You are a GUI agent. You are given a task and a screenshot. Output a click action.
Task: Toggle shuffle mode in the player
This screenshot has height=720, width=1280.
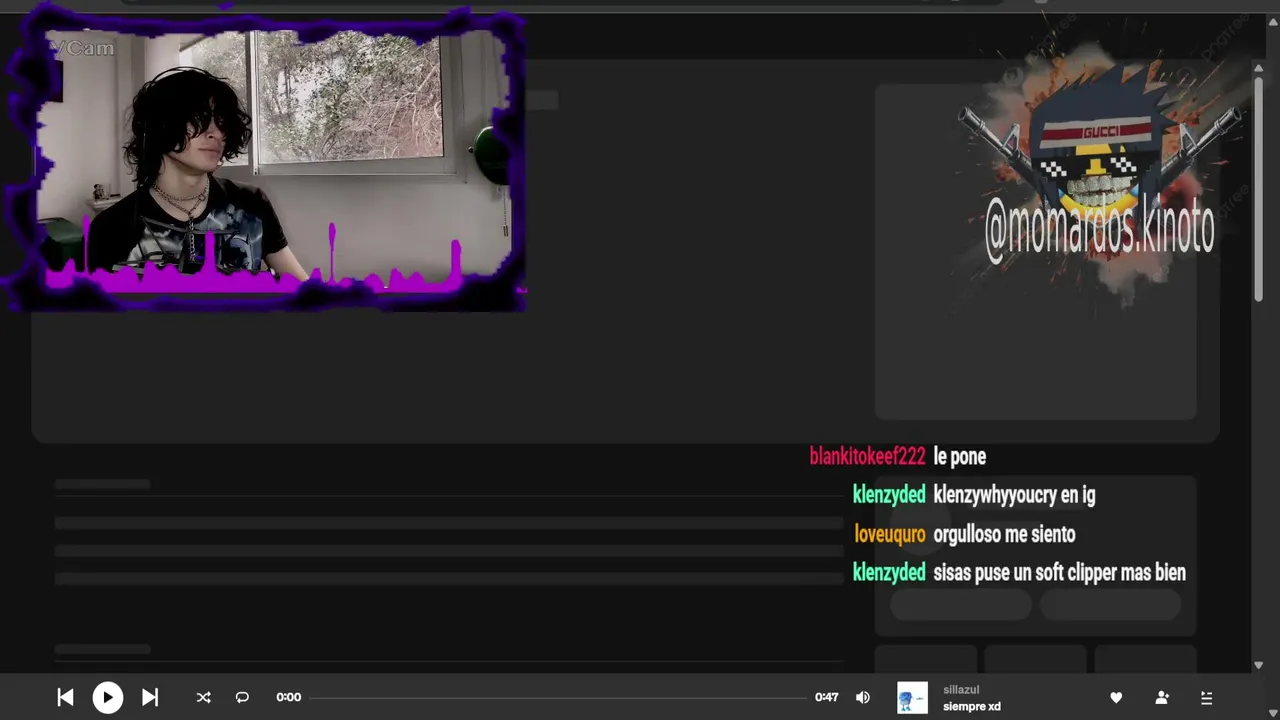point(203,697)
